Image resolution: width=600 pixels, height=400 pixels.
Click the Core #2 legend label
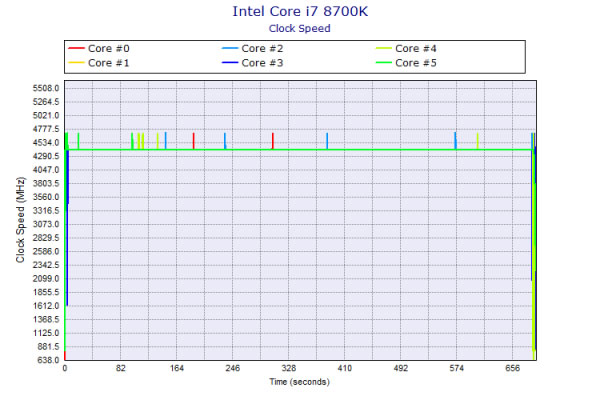click(262, 49)
